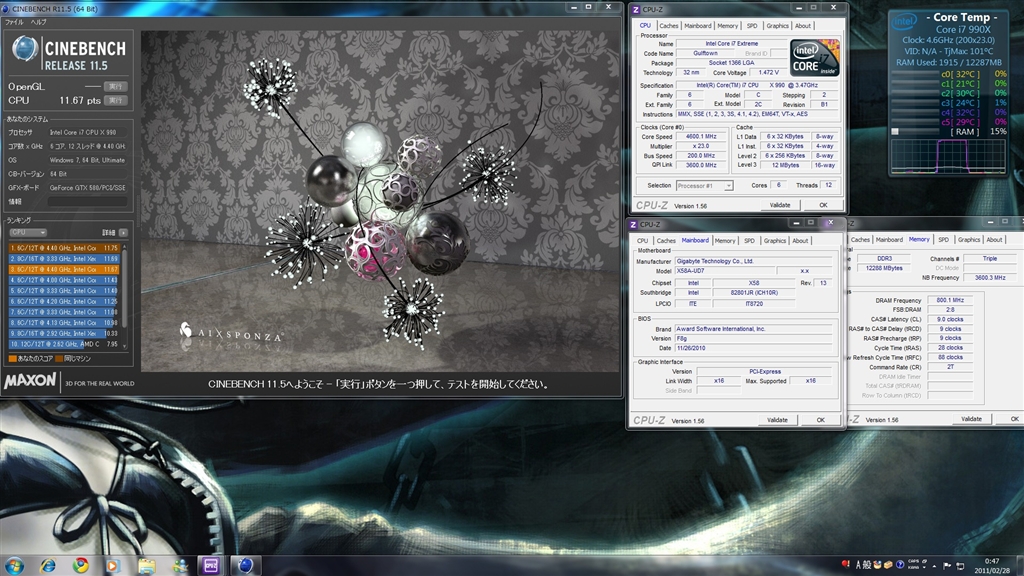Image resolution: width=1024 pixels, height=576 pixels.
Task: Click the Windows Start orb
Action: click(x=15, y=565)
